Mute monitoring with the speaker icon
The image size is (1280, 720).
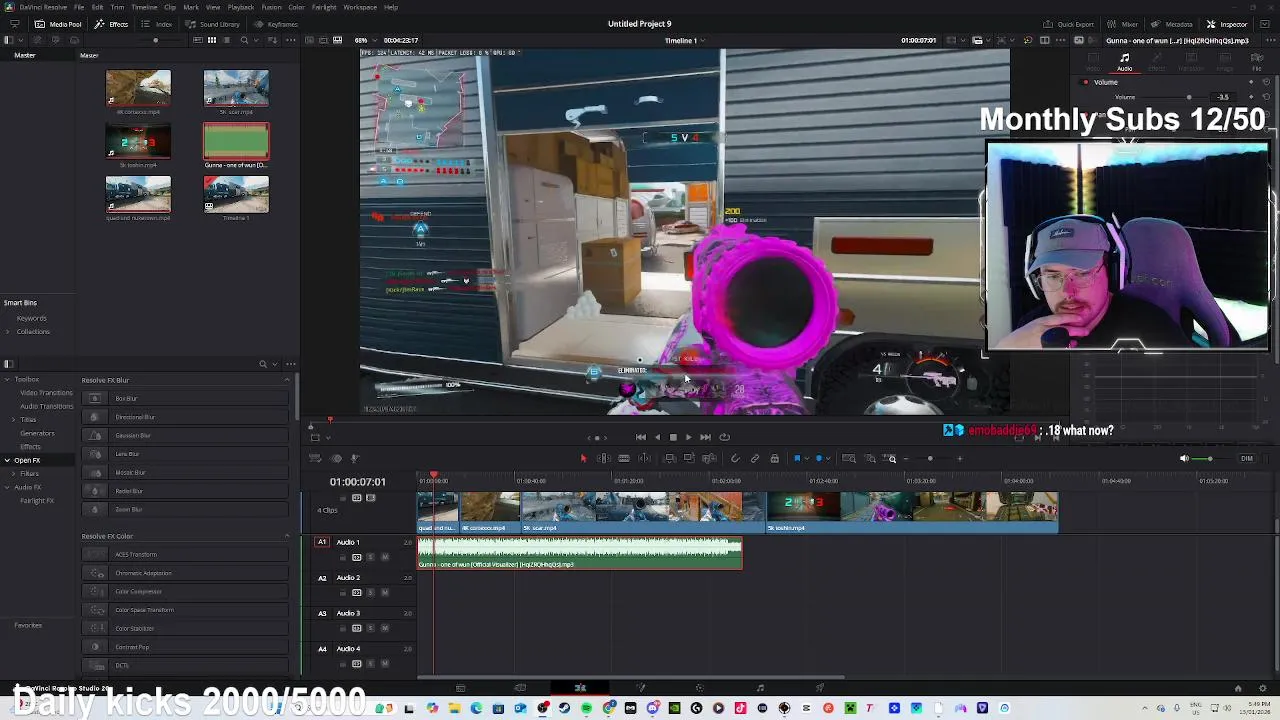[1184, 459]
